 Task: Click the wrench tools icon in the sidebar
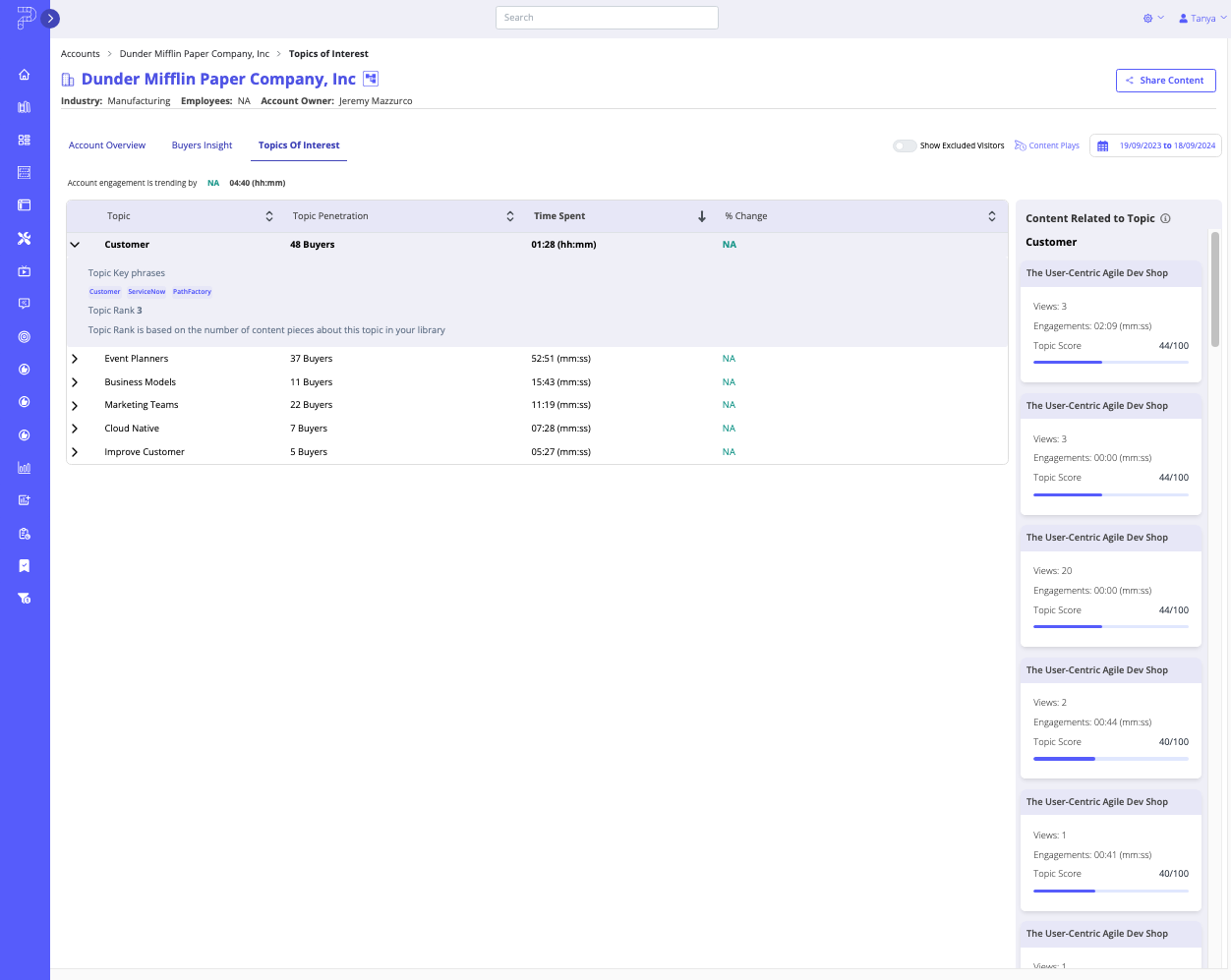click(24, 238)
